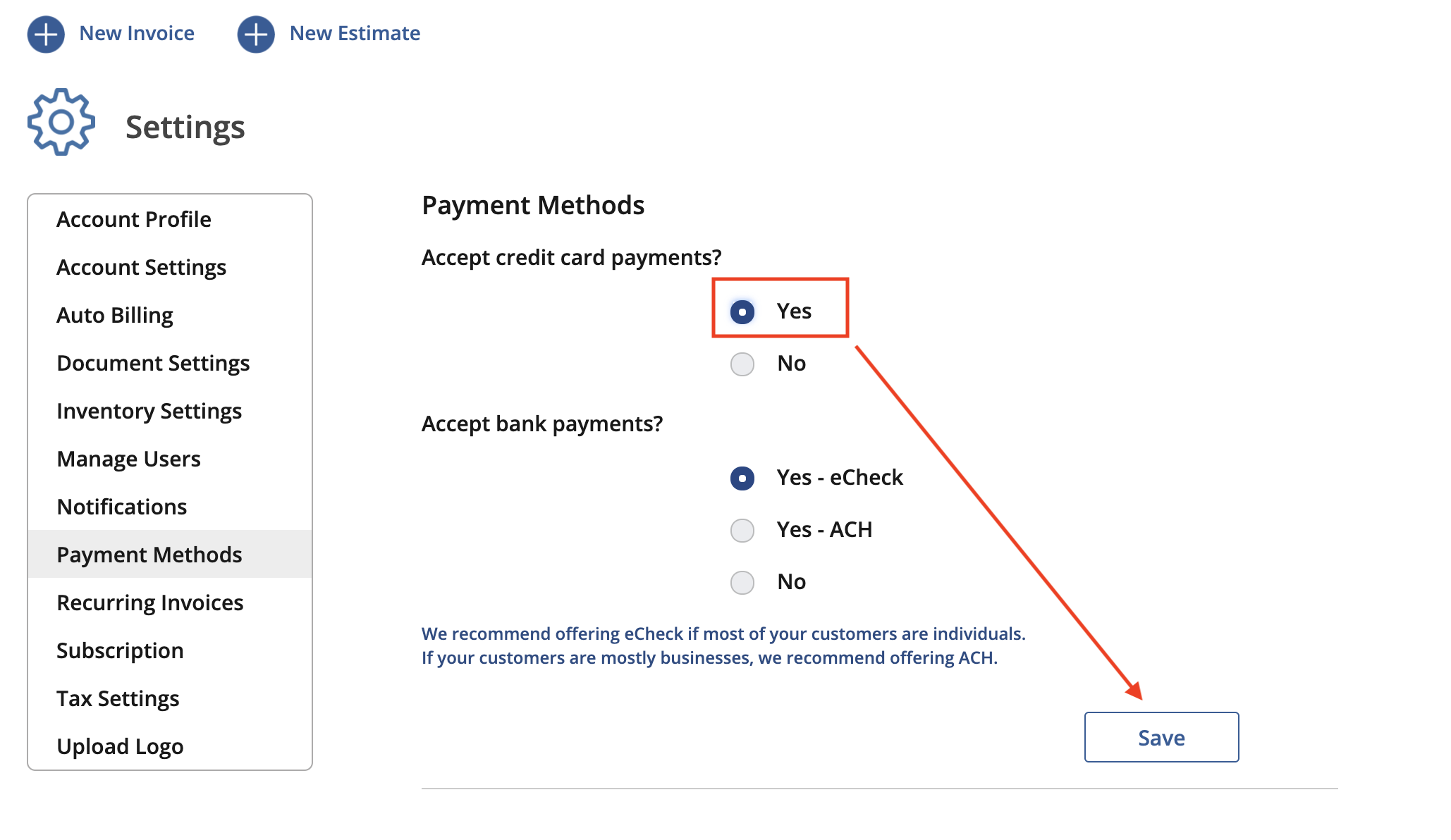Click the New Invoice plus icon

click(x=46, y=34)
